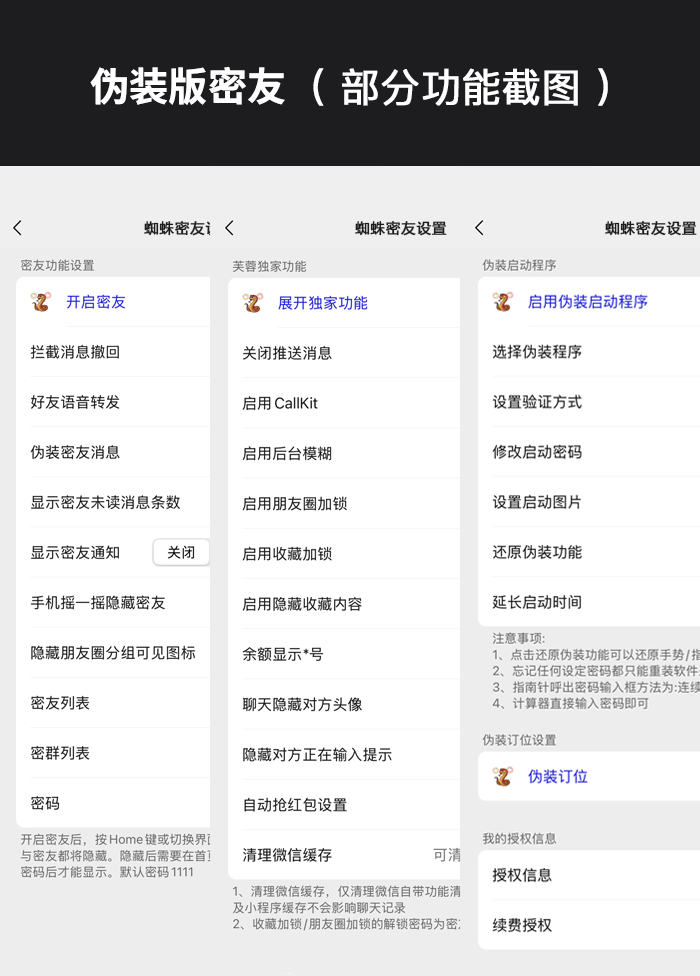Viewport: 700px width, 976px height.
Task: Open 自动抢红包设置
Action: click(295, 805)
